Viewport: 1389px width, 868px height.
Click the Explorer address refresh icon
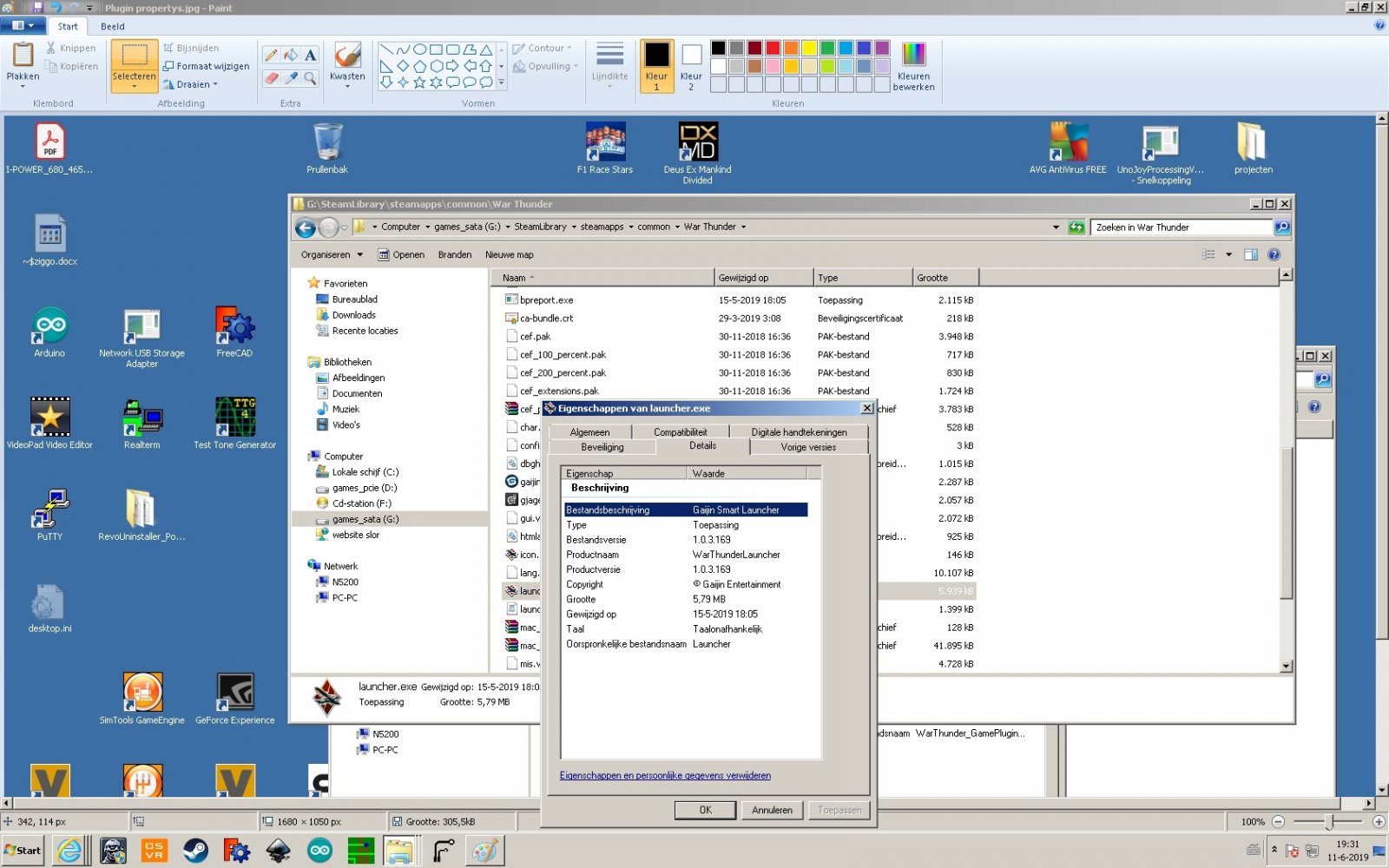coord(1076,227)
